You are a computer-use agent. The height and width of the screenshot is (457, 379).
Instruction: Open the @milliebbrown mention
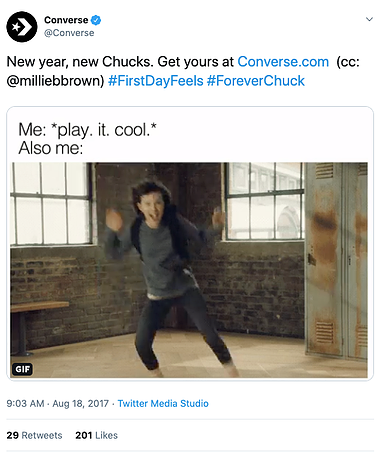(55, 81)
